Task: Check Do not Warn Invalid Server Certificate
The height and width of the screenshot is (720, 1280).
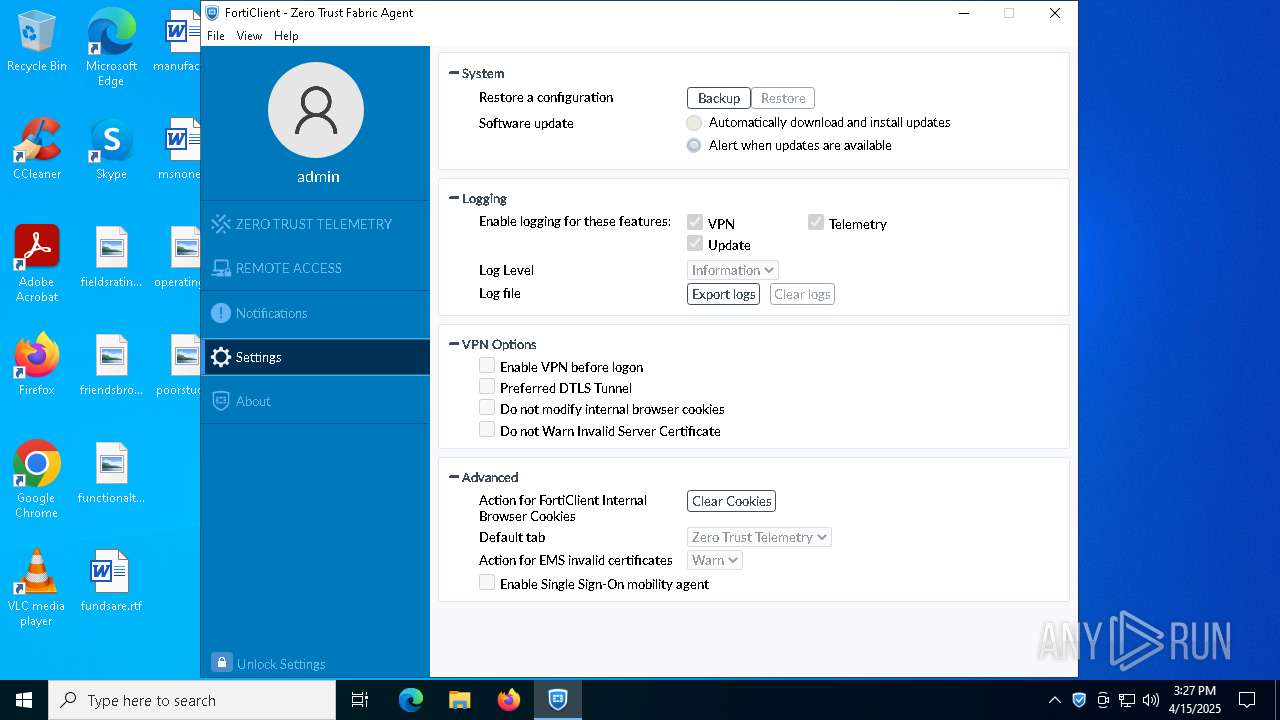Action: 487,429
